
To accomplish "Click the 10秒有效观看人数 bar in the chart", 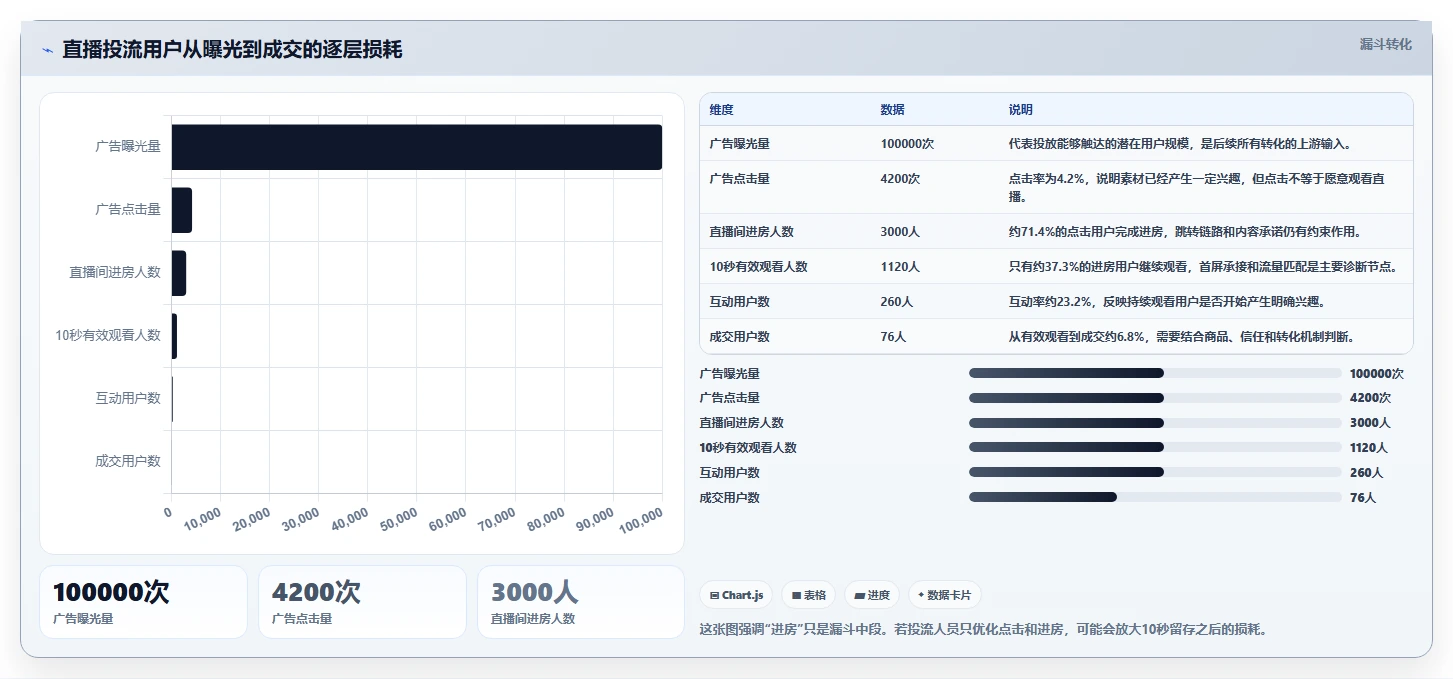I will (174, 336).
